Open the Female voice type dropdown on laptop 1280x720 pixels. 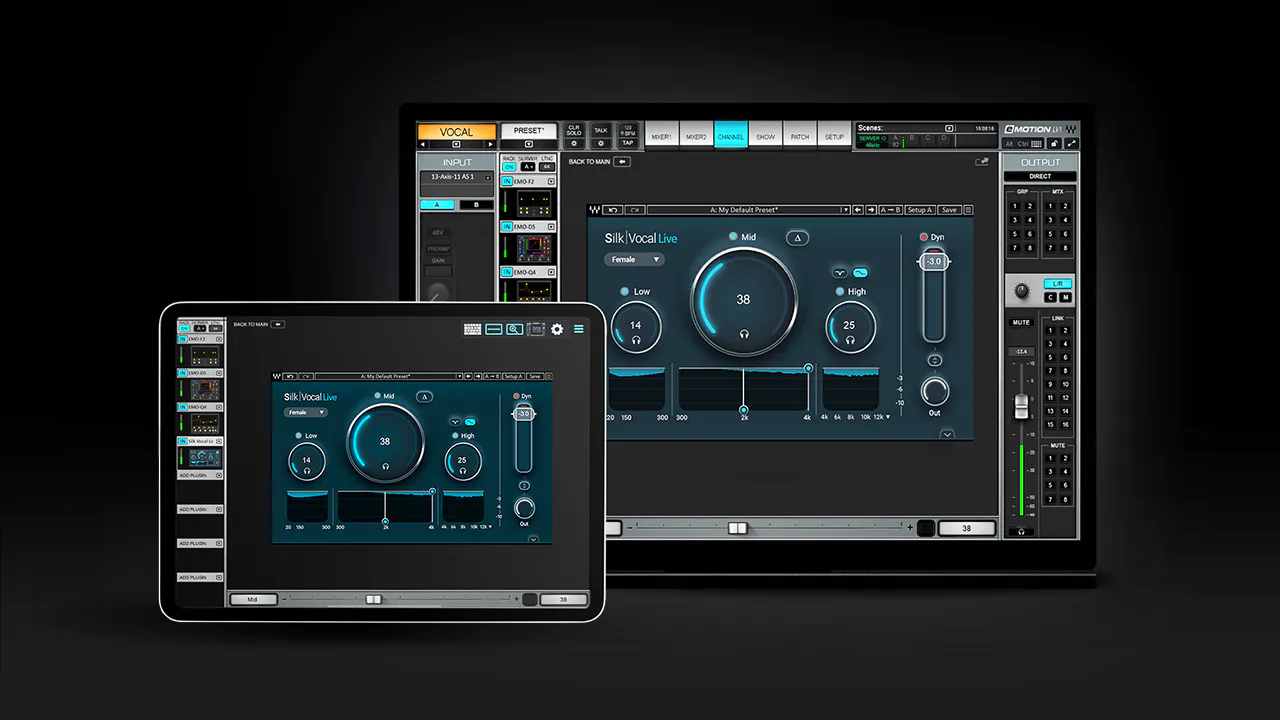pos(634,260)
